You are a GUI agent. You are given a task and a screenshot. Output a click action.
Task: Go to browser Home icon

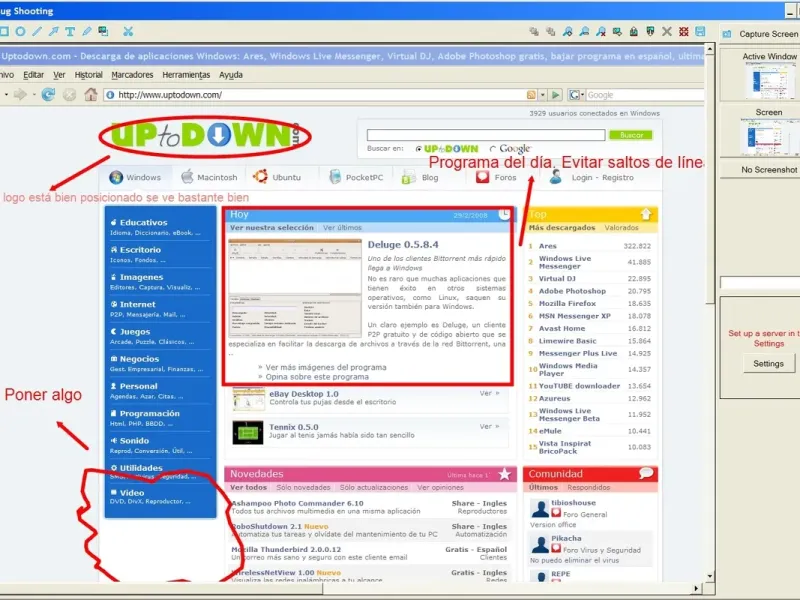pos(91,94)
